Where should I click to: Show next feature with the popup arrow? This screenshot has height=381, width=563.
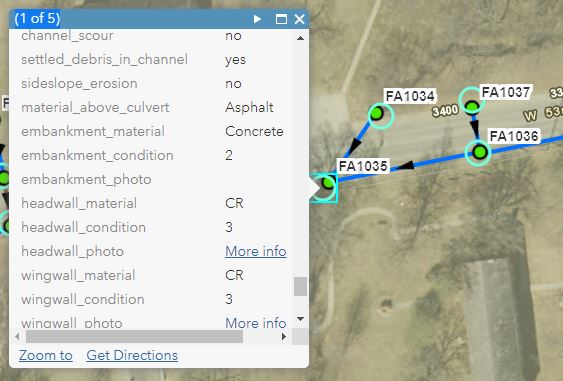[x=257, y=19]
